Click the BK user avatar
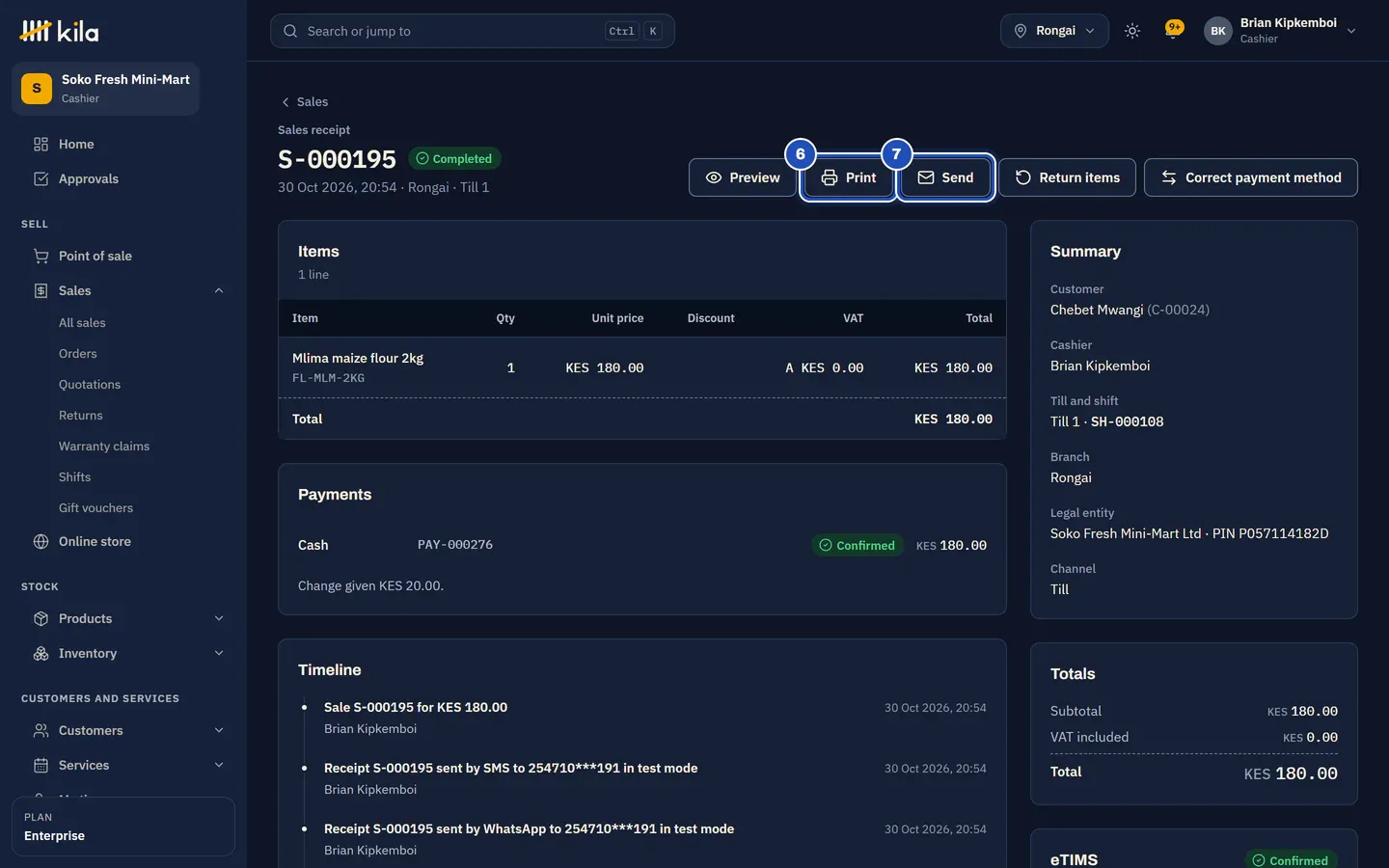 tap(1218, 31)
